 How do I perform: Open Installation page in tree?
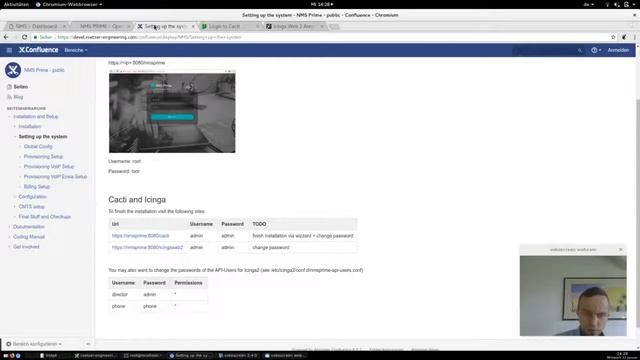(x=30, y=127)
